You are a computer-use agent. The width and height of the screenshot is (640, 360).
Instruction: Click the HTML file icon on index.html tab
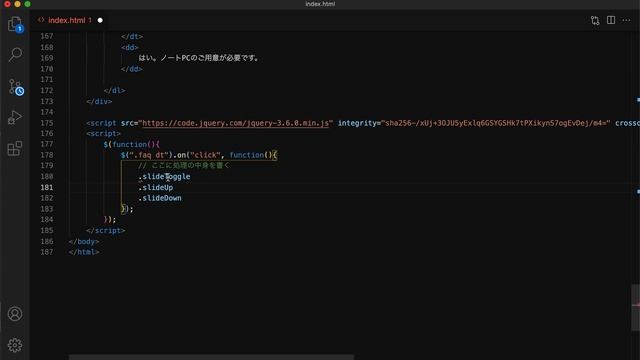(x=41, y=20)
